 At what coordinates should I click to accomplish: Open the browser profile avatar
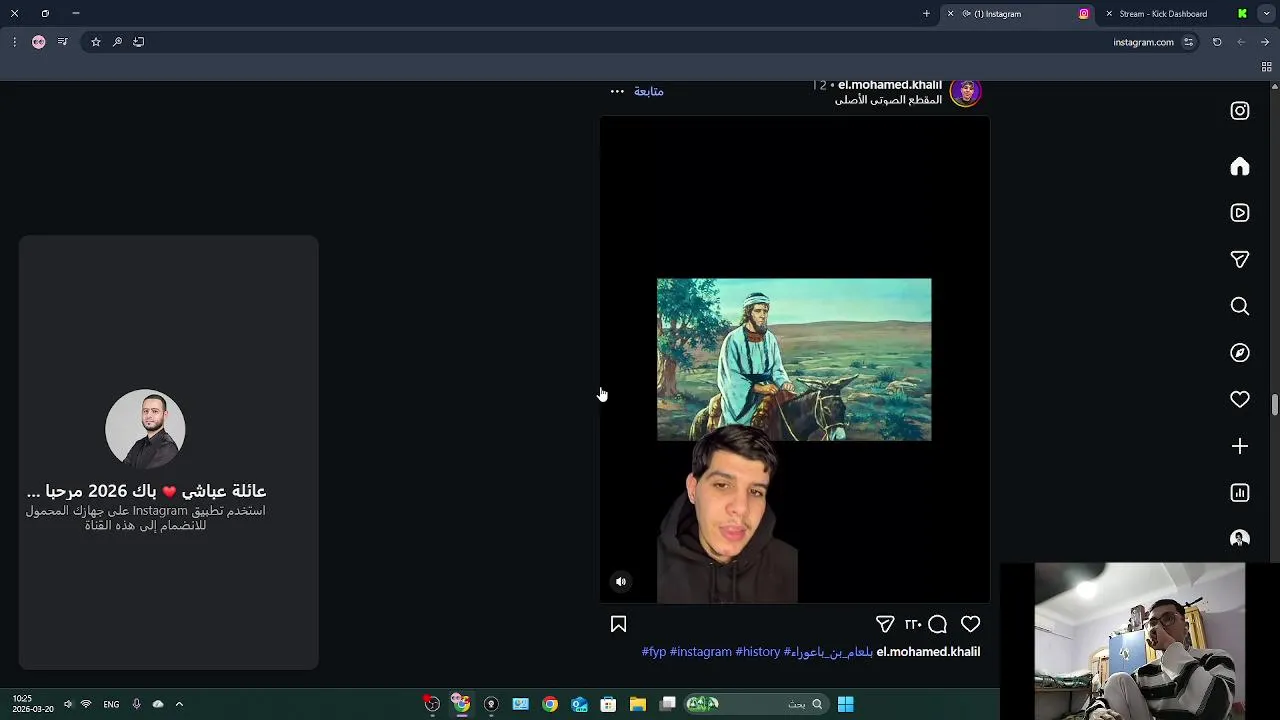tap(39, 42)
